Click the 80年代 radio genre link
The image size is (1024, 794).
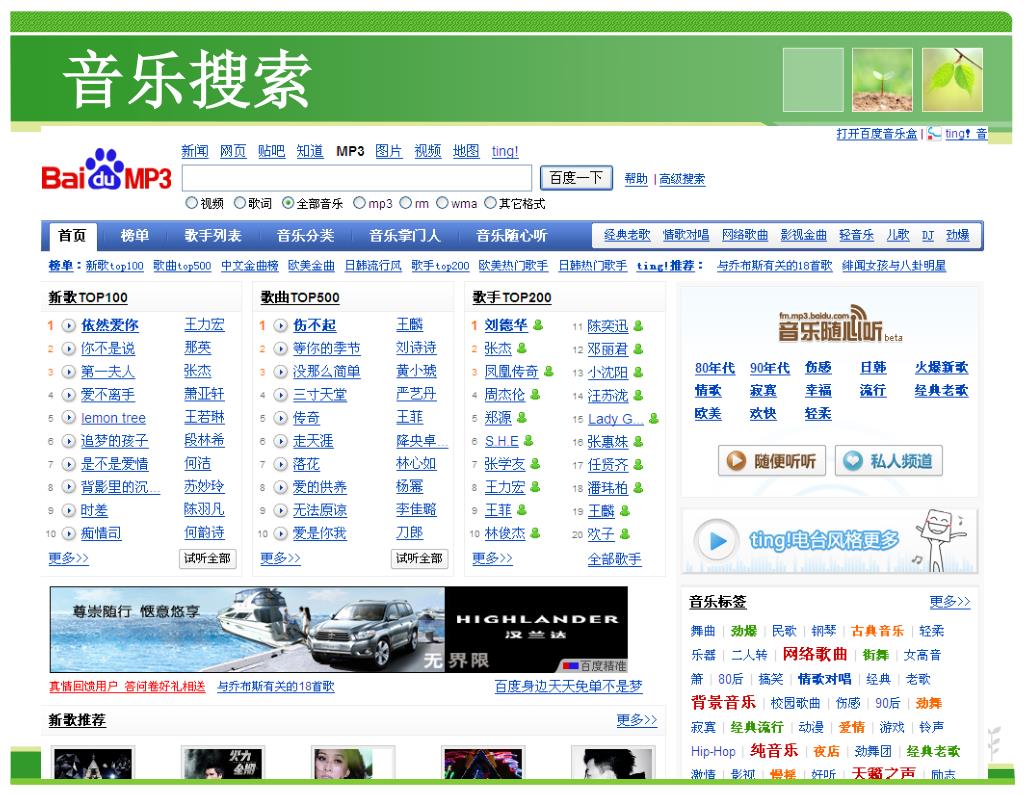pyautogui.click(x=715, y=368)
